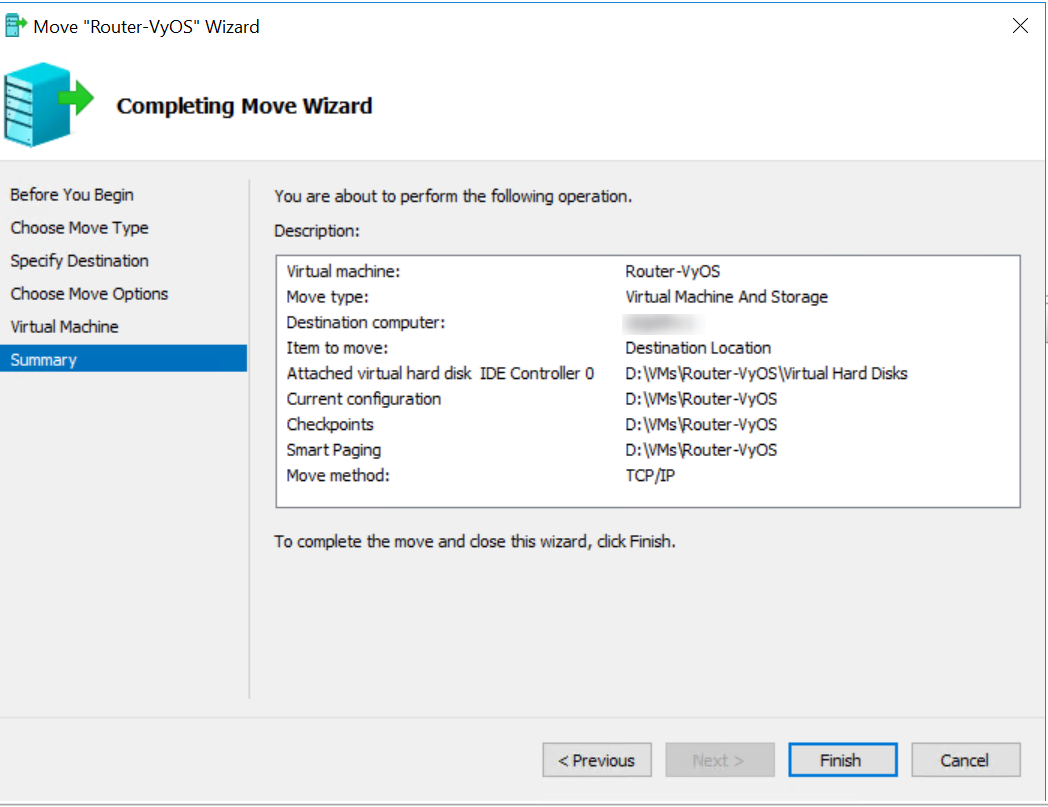Close the Move Router-VyOS wizard window
The width and height of the screenshot is (1048, 807).
pos(1020,26)
